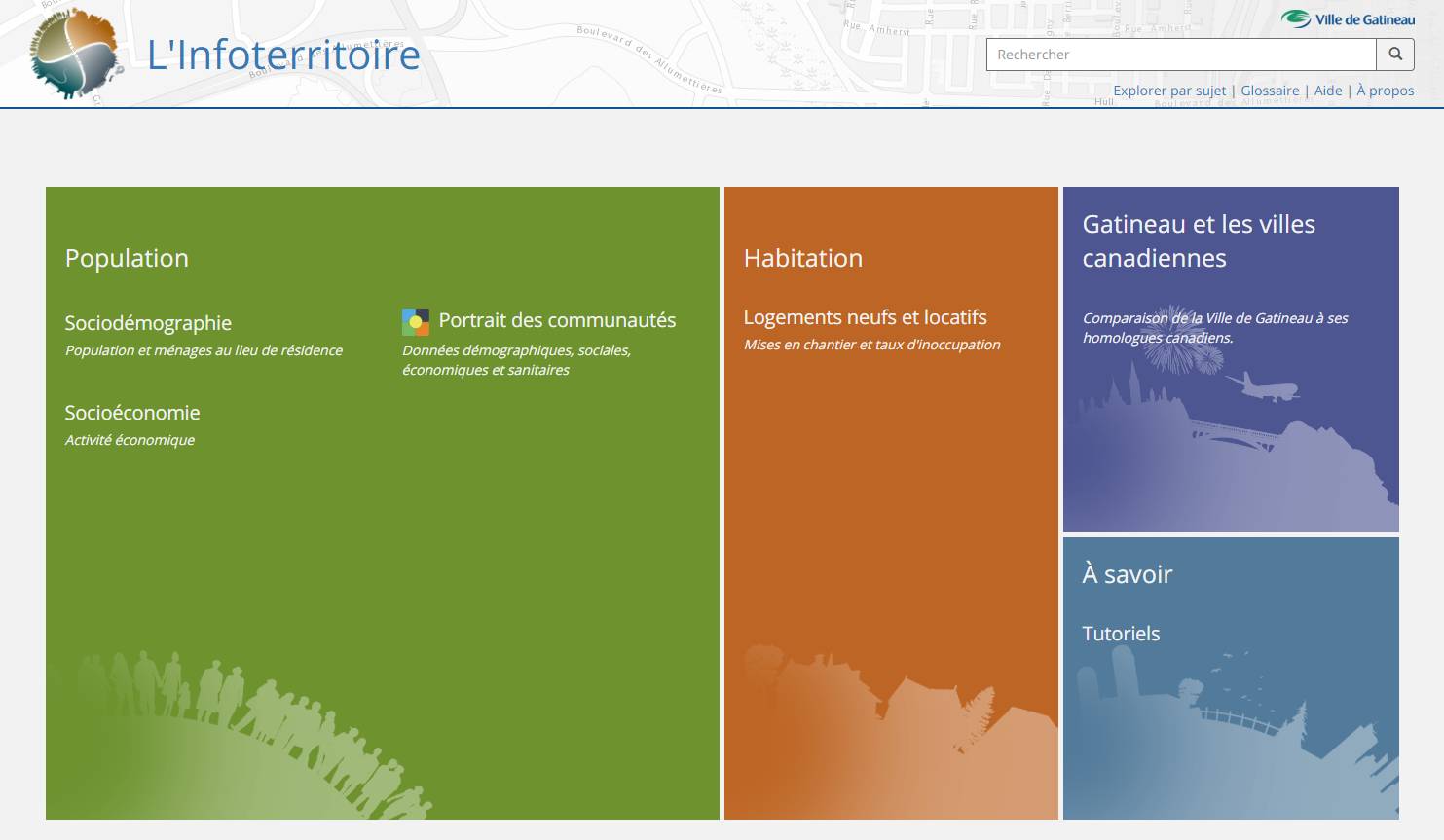Open the Explorer par sujet menu link
Viewport: 1444px width, 840px height.
pos(1168,91)
